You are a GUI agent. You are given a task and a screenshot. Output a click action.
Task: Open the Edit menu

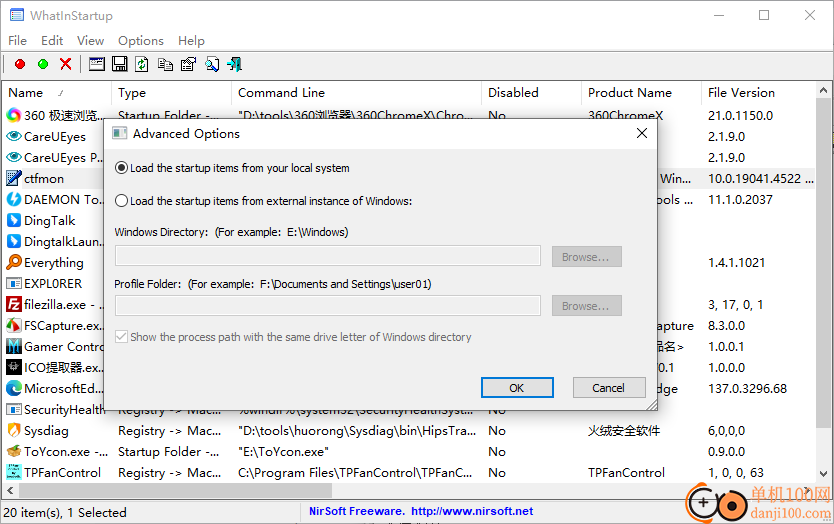(52, 40)
